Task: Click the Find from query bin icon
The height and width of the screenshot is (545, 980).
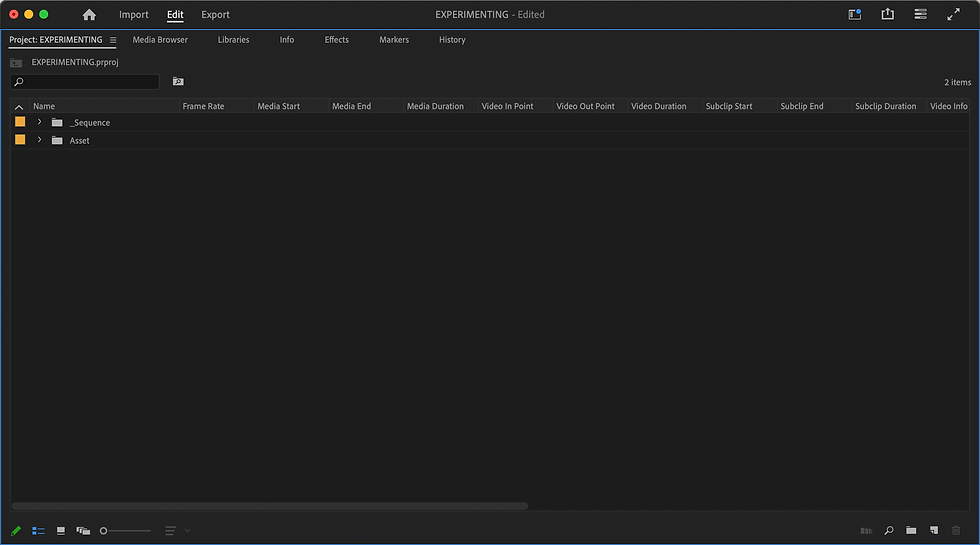Action: tap(178, 81)
